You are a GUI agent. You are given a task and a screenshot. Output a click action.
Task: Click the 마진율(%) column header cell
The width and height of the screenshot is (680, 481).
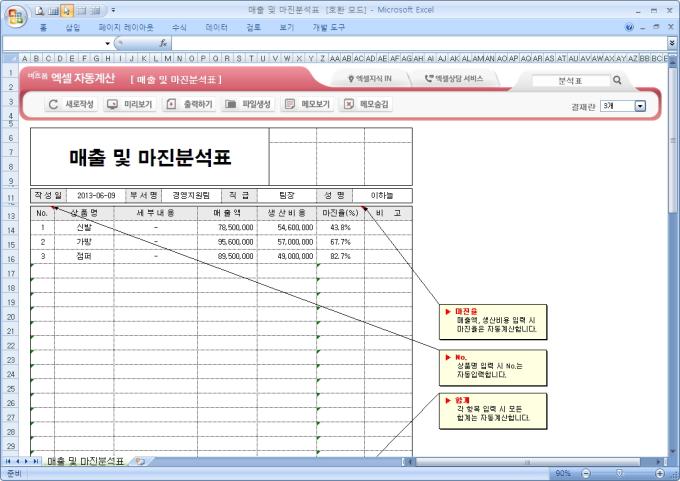340,213
